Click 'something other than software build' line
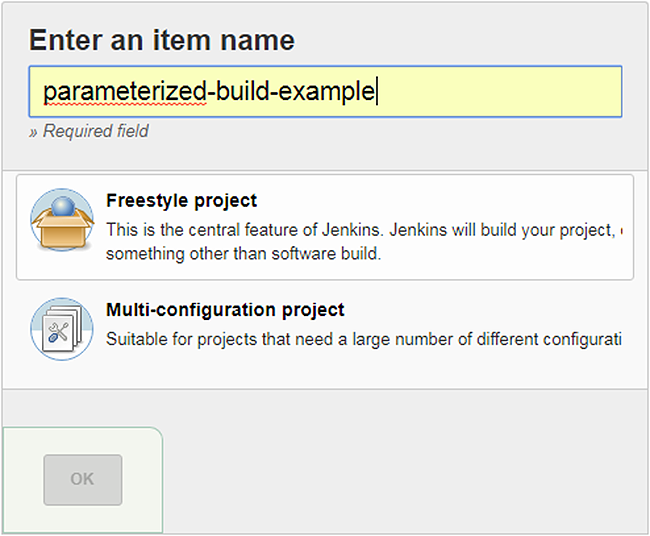650x536 pixels. [243, 254]
